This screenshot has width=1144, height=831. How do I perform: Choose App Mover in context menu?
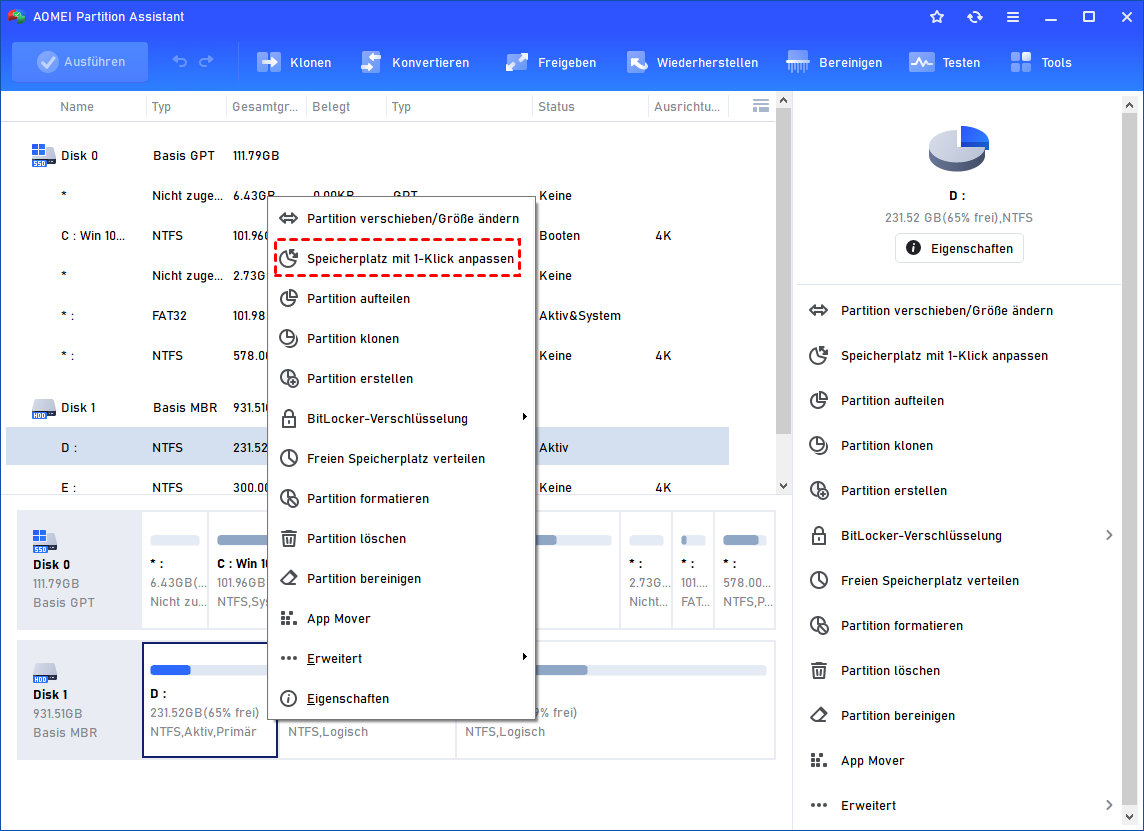click(401, 619)
